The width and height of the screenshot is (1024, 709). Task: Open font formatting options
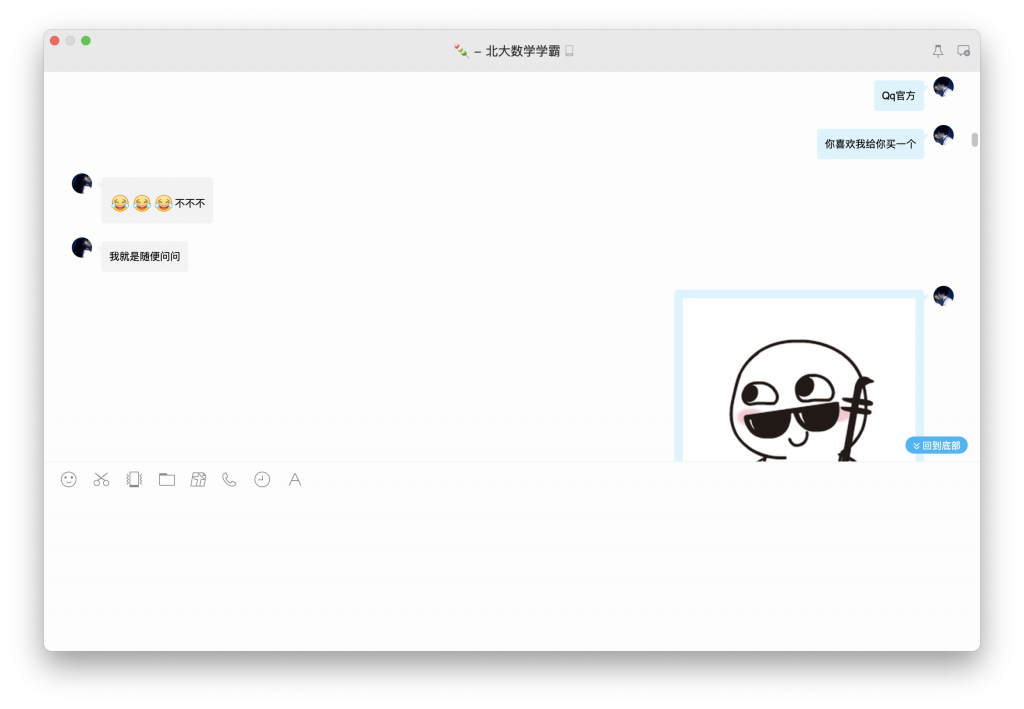point(295,480)
